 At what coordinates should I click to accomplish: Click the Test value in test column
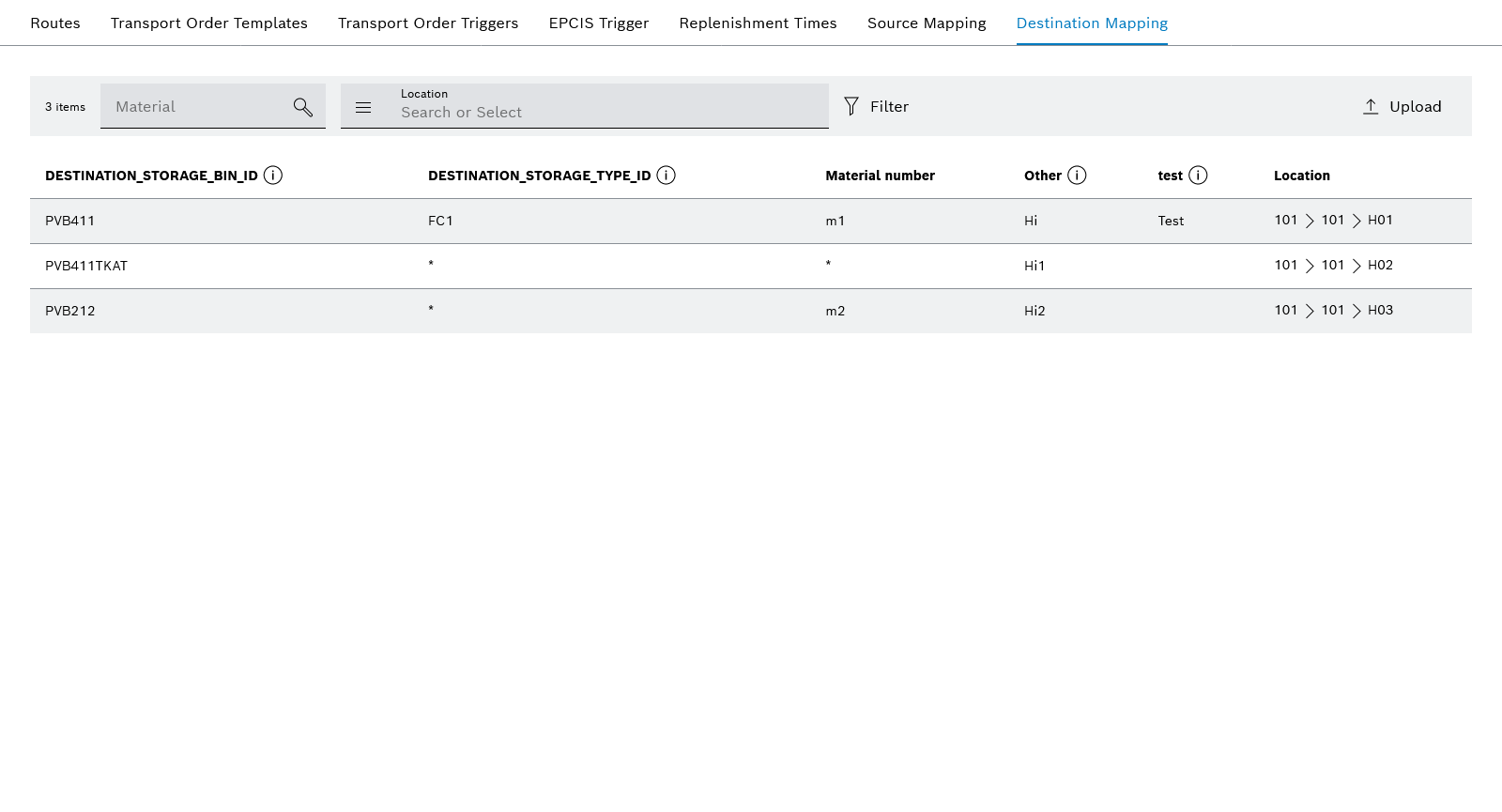tap(1171, 221)
